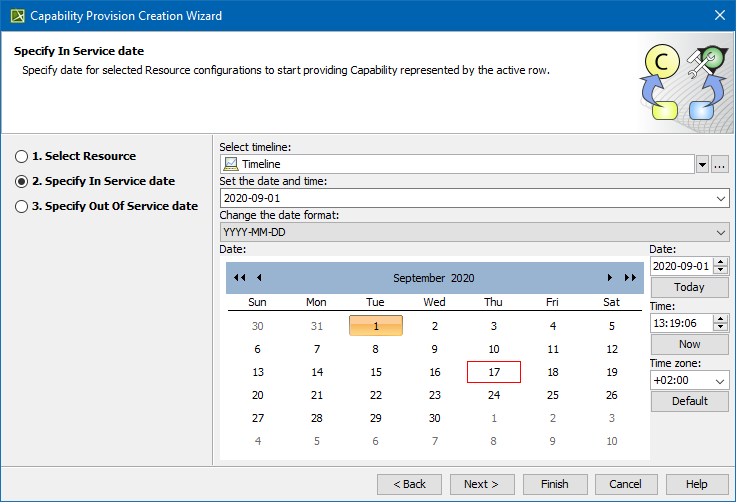Viewport: 736px width, 502px height.
Task: Click the timeline browse ellipsis button
Action: (x=720, y=164)
